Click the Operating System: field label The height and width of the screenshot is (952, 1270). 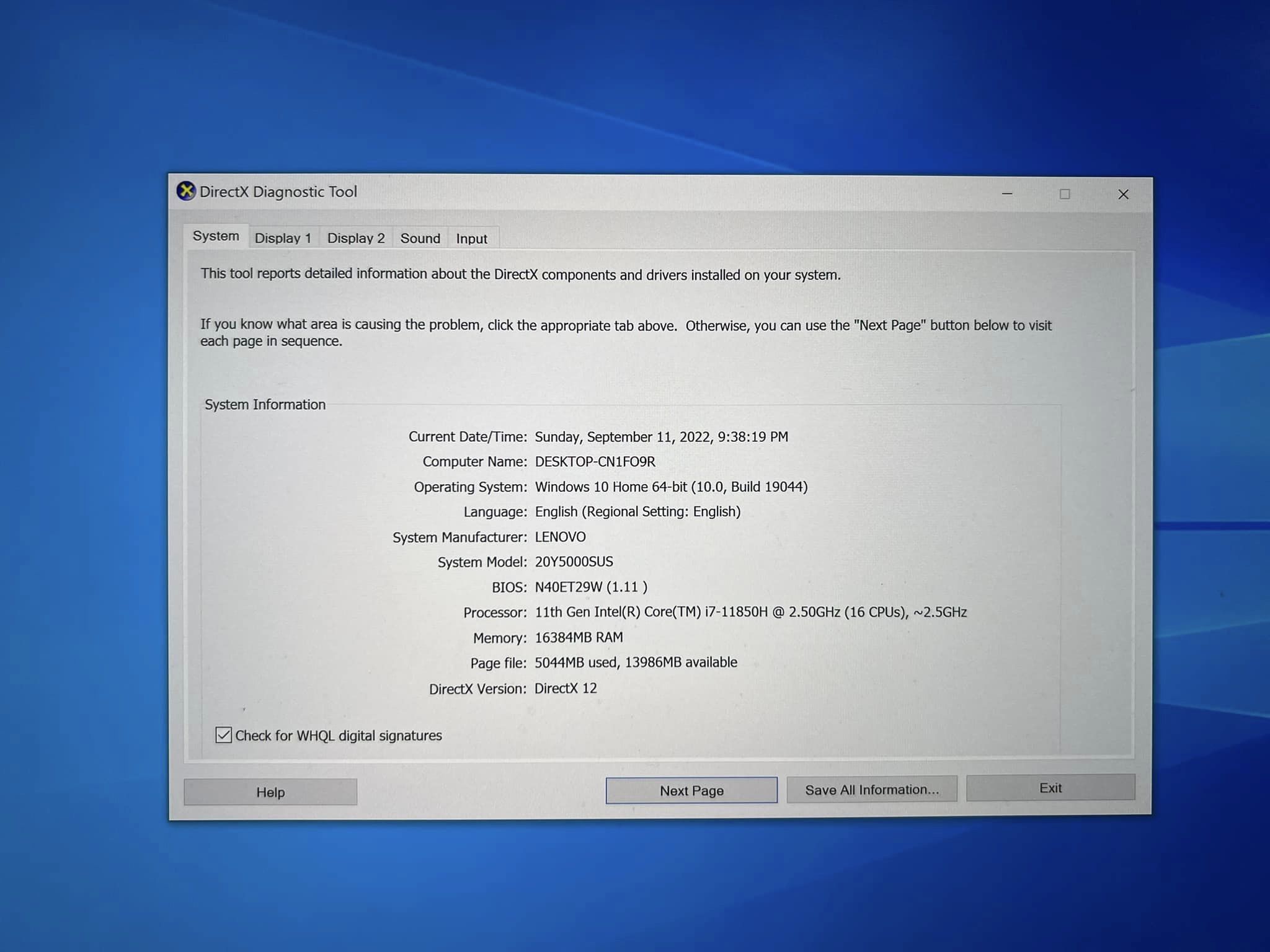[x=471, y=487]
